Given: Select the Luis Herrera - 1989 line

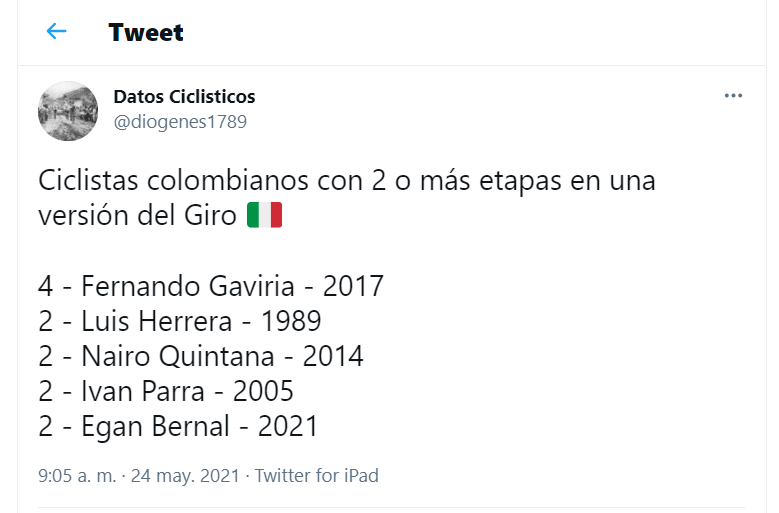Looking at the screenshot, I should point(180,321).
